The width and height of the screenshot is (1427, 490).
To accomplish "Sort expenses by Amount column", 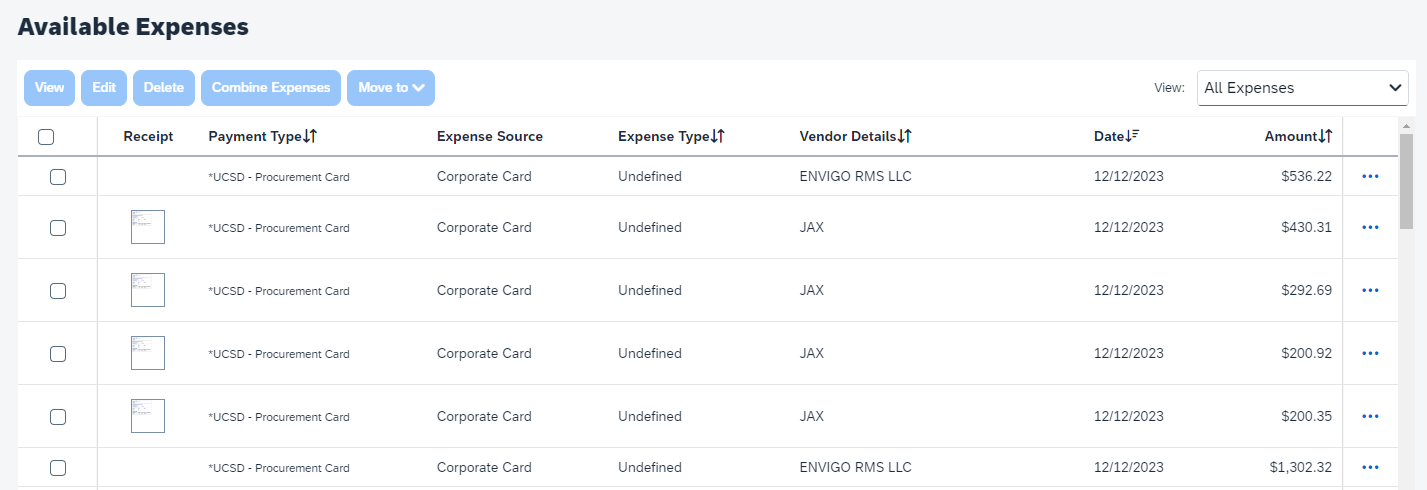I will click(1326, 137).
